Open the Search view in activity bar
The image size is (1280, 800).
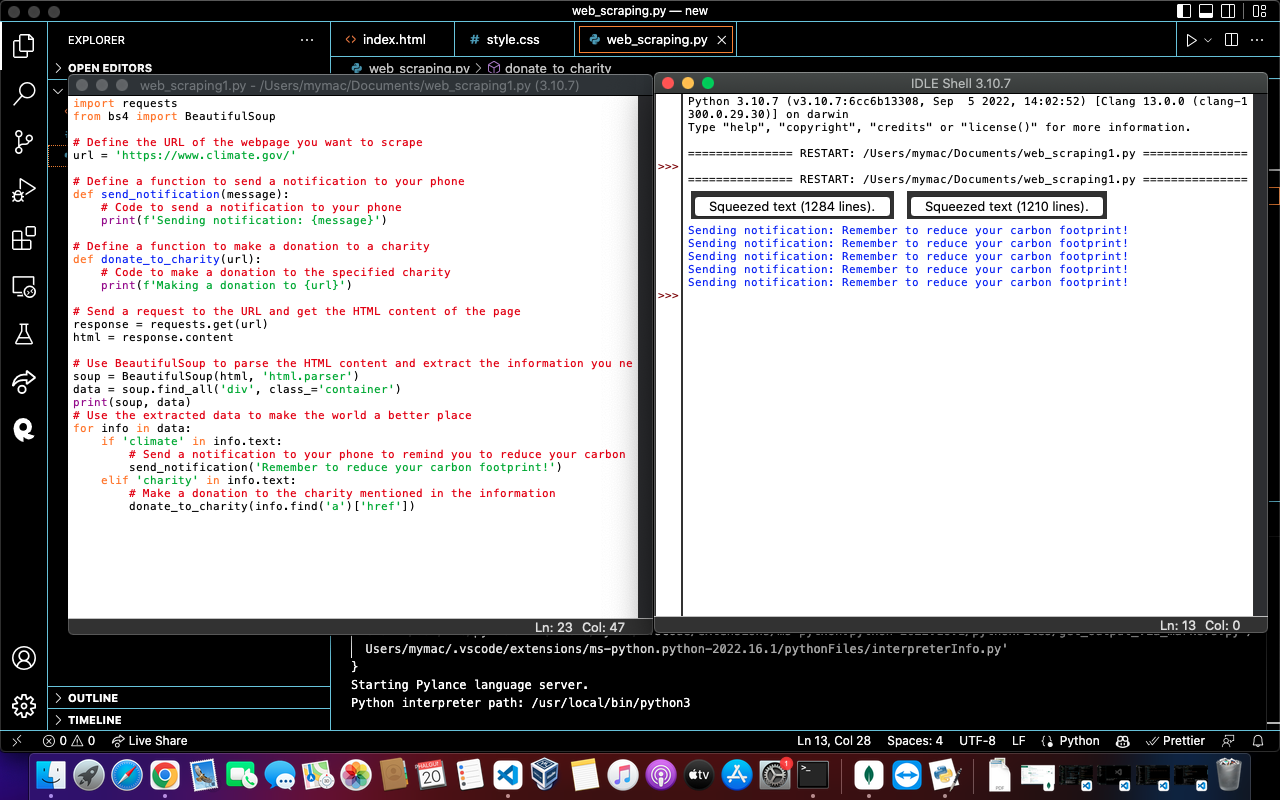24,94
